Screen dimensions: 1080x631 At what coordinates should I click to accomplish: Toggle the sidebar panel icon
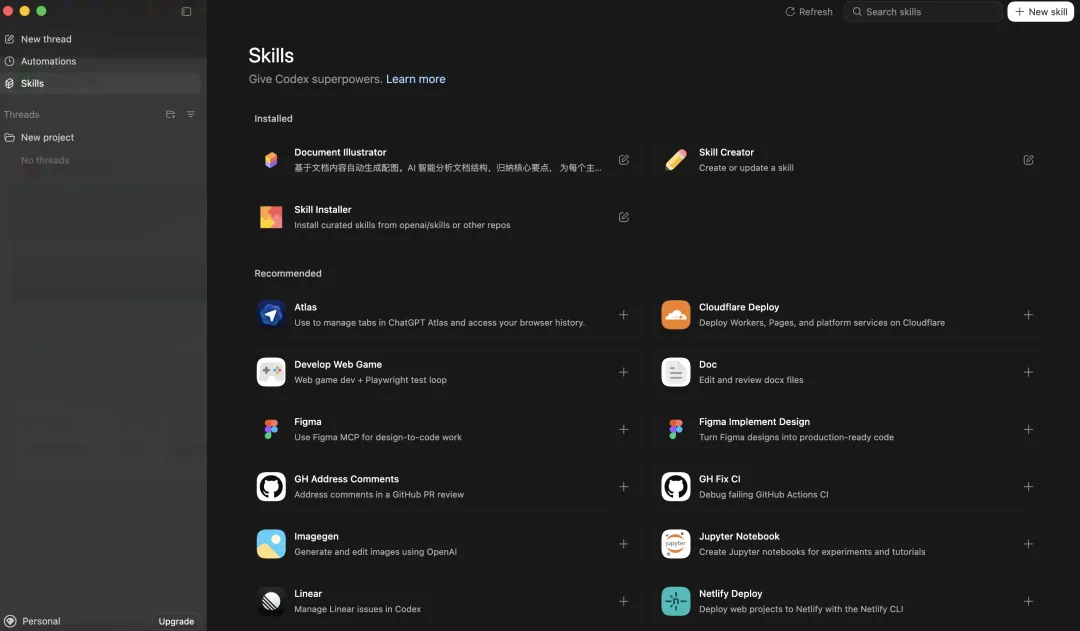pyautogui.click(x=186, y=12)
